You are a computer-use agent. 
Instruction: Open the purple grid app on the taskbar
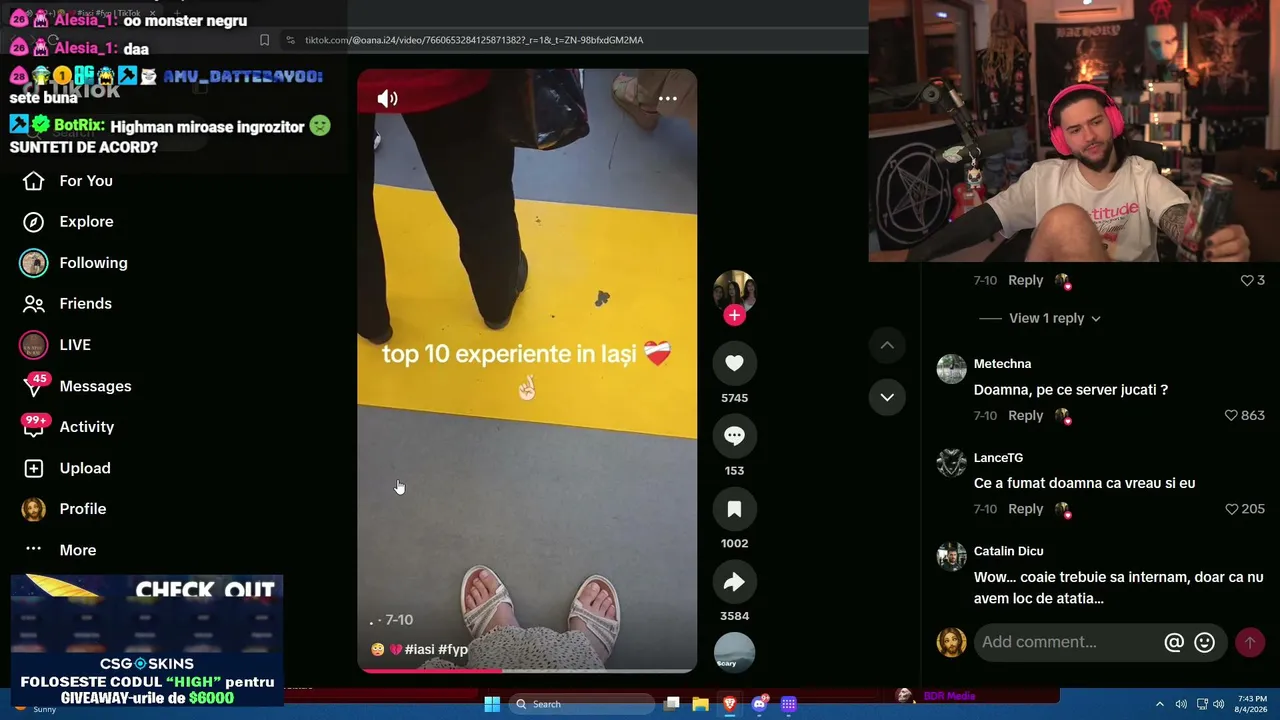[788, 704]
